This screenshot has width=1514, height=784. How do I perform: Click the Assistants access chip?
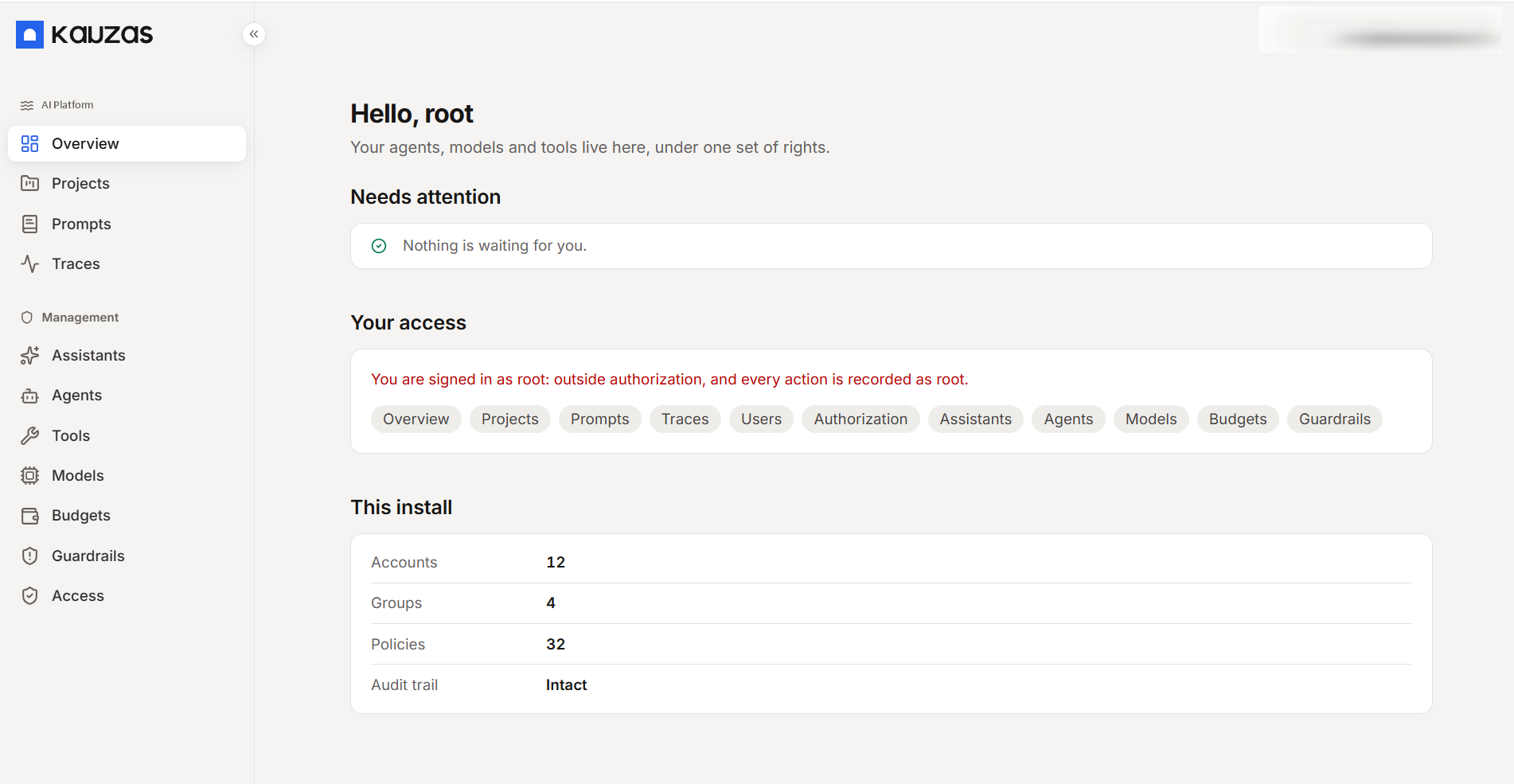pyautogui.click(x=975, y=419)
